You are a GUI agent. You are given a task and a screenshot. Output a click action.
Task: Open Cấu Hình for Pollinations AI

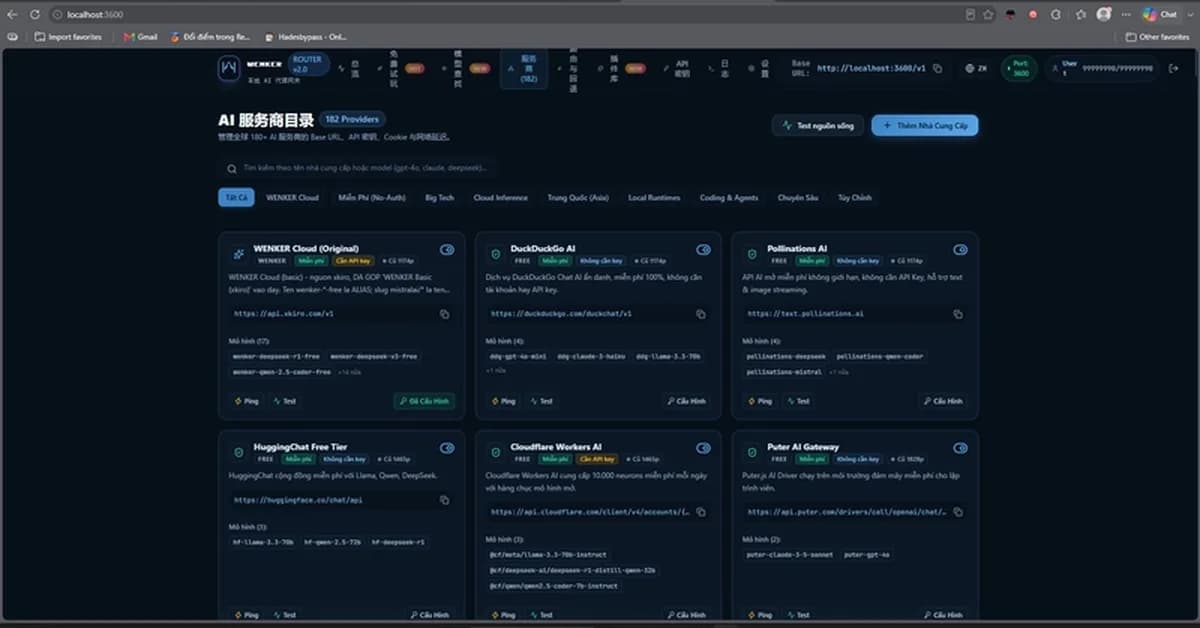coord(943,401)
